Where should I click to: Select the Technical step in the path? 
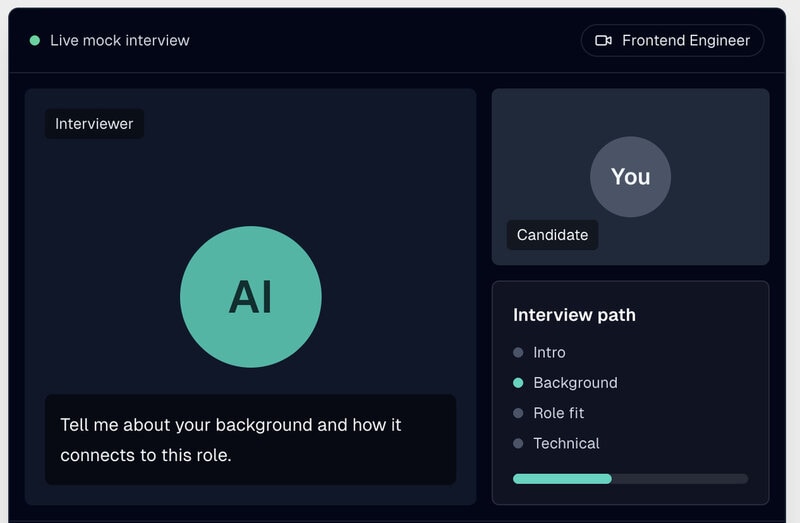pos(556,443)
